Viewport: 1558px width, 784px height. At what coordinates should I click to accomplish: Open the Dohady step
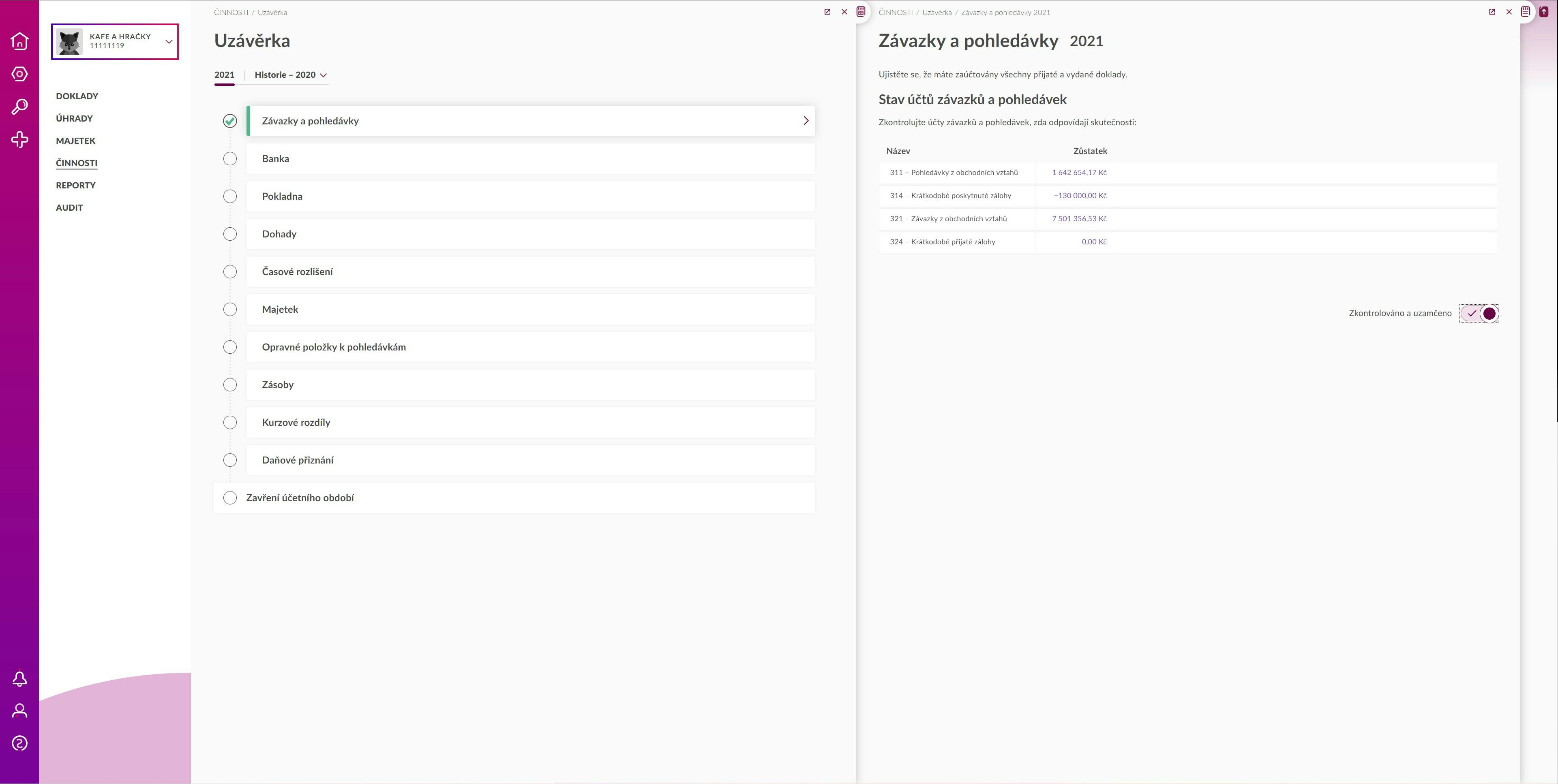point(530,234)
